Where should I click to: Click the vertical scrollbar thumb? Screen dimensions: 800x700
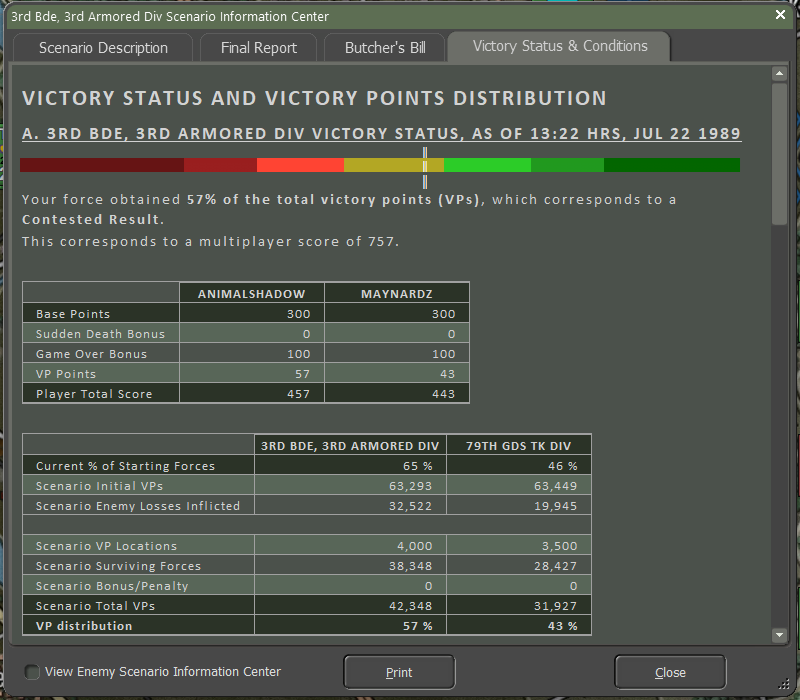pyautogui.click(x=779, y=154)
